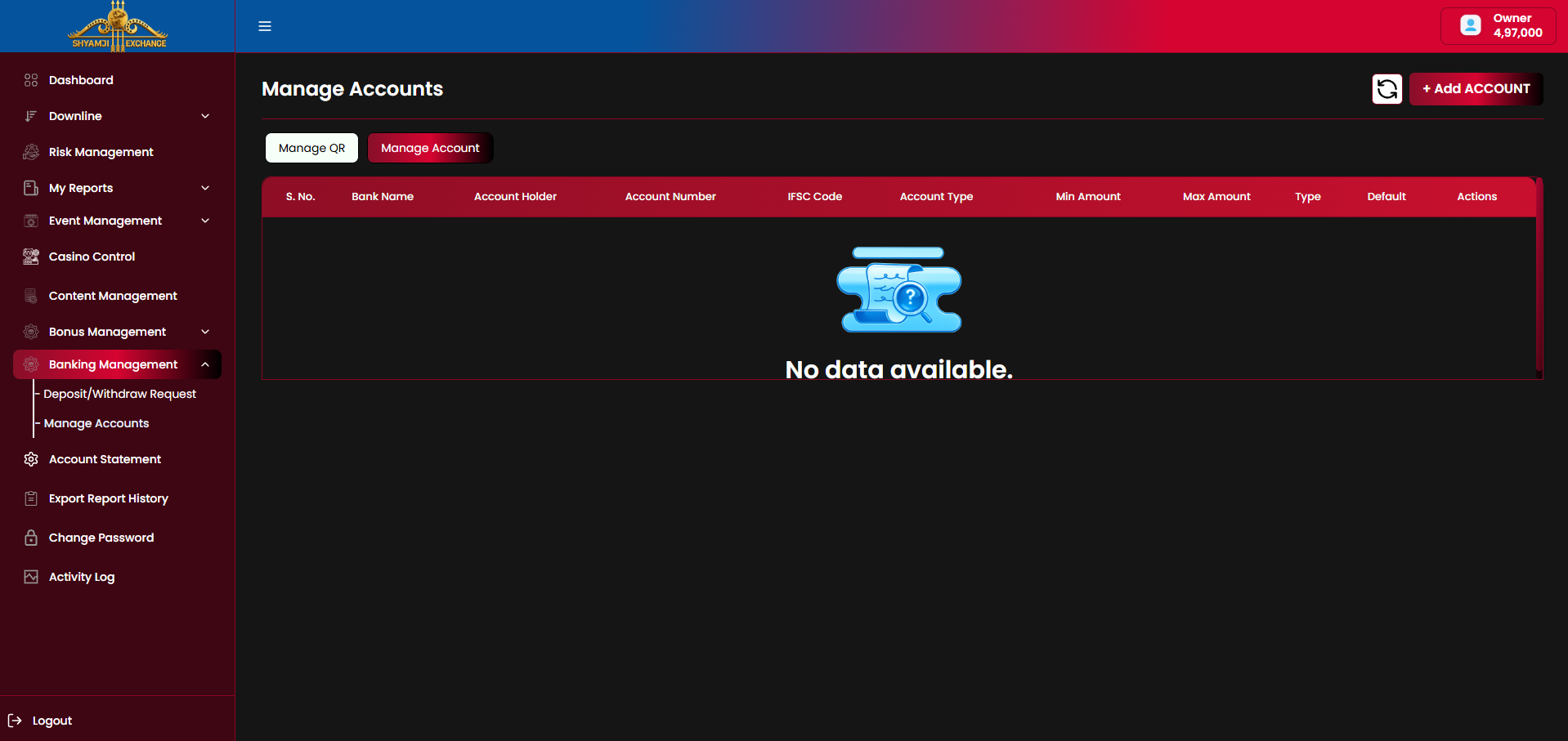This screenshot has width=1568, height=741.
Task: Open the Content Management label
Action: [113, 296]
